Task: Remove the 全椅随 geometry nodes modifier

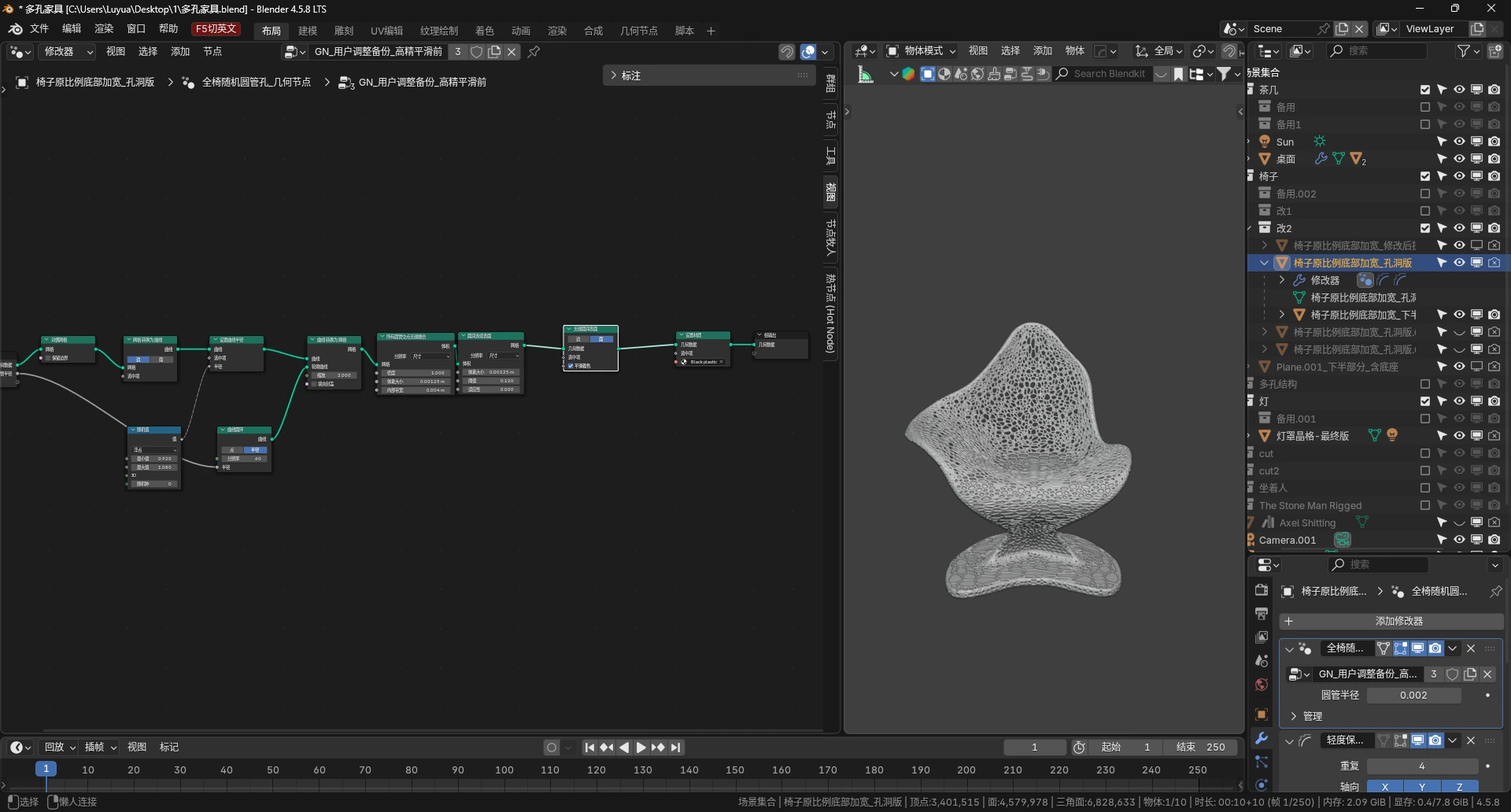Action: pyautogui.click(x=1471, y=648)
